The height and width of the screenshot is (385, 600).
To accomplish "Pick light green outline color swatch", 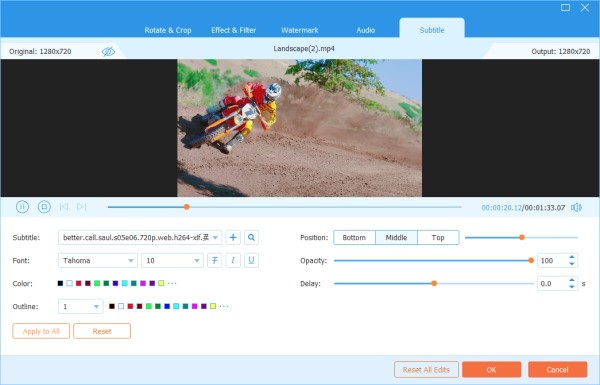I will [148, 307].
